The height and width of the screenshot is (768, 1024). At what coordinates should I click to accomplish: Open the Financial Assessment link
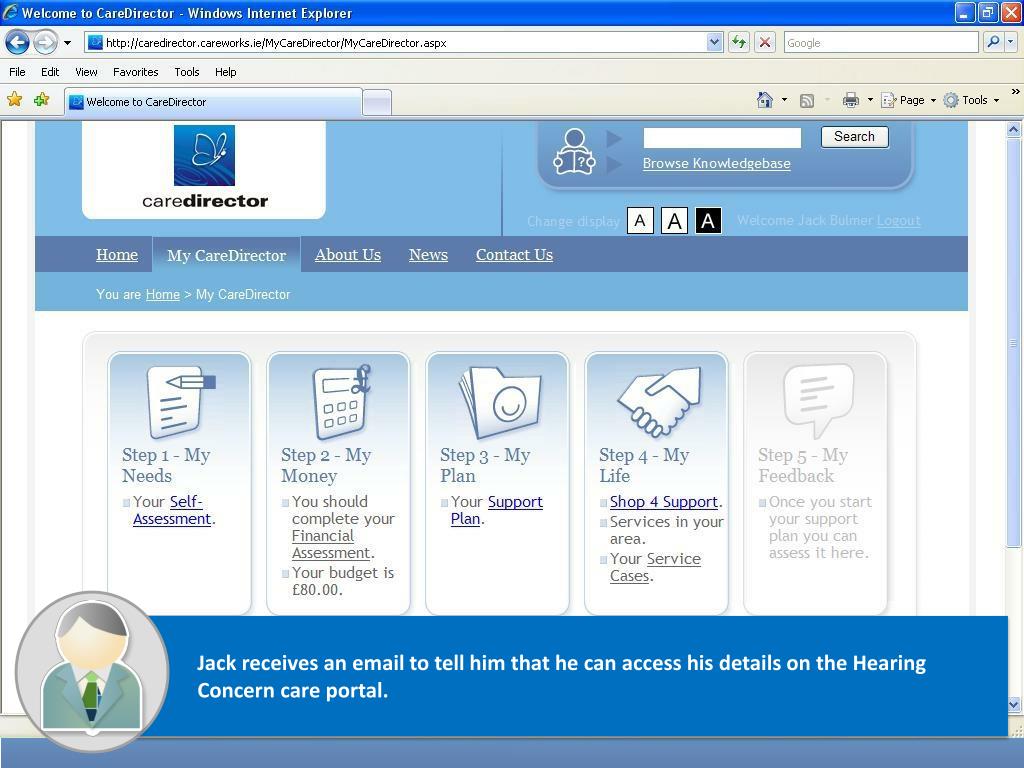331,545
